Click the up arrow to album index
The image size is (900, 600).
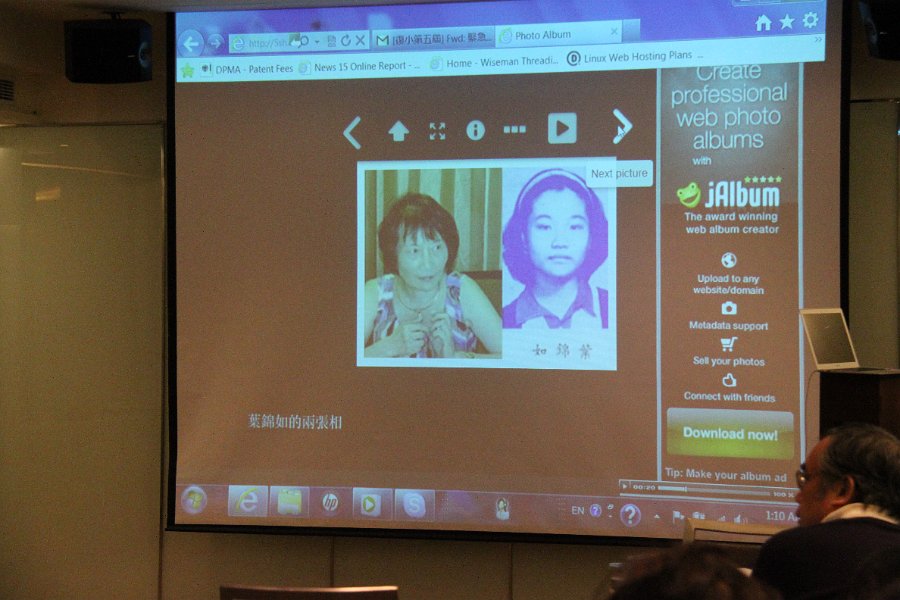pyautogui.click(x=398, y=131)
